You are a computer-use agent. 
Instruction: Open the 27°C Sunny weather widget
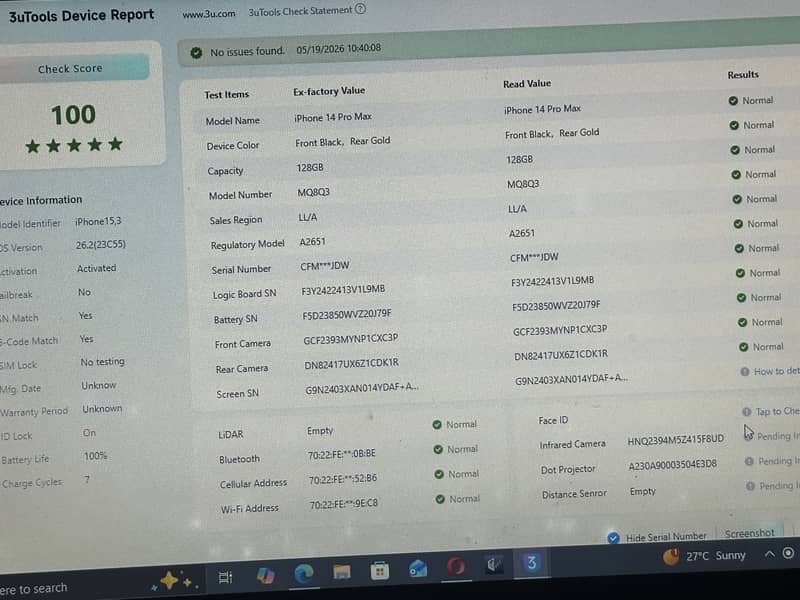pos(704,556)
